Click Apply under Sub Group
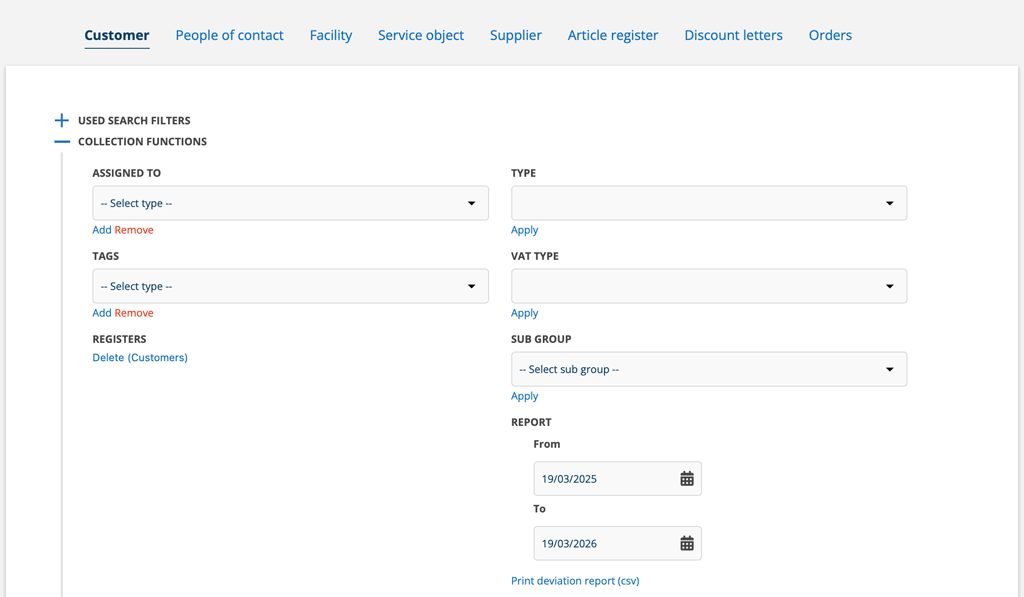Screen dimensions: 1024x597 (x=524, y=396)
